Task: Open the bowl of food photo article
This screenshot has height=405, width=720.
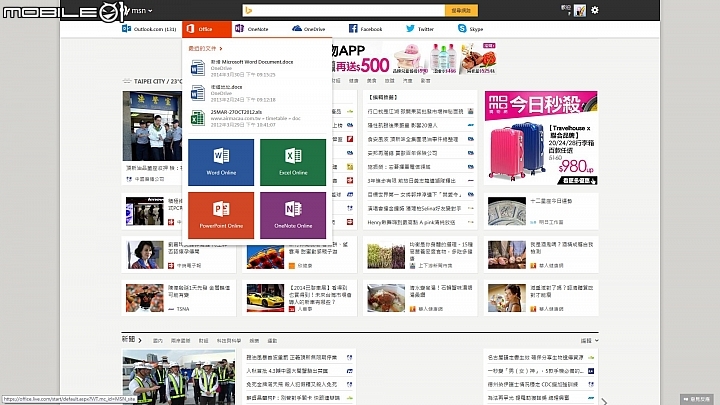Action: 386,298
